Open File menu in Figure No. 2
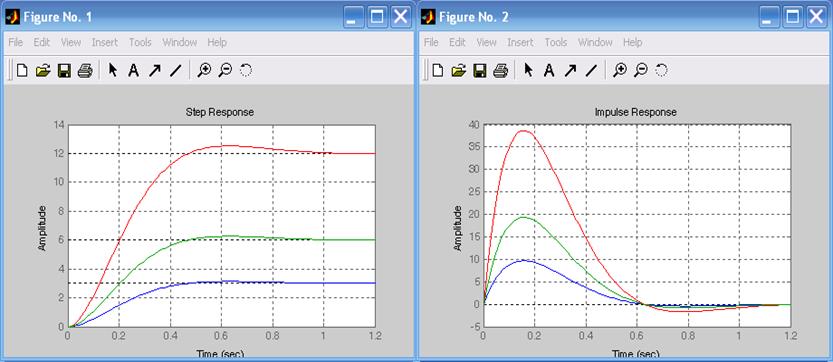Screen dimensions: 833x362 pos(431,42)
